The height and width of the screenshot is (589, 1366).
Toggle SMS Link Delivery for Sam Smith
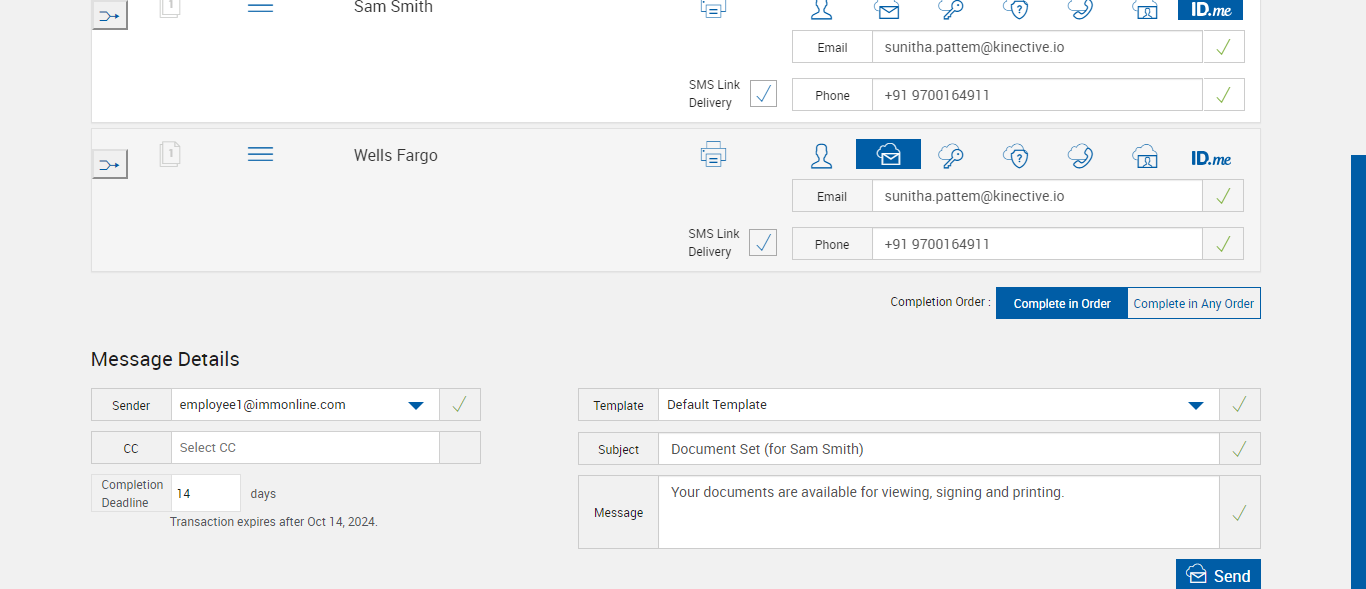coord(763,94)
